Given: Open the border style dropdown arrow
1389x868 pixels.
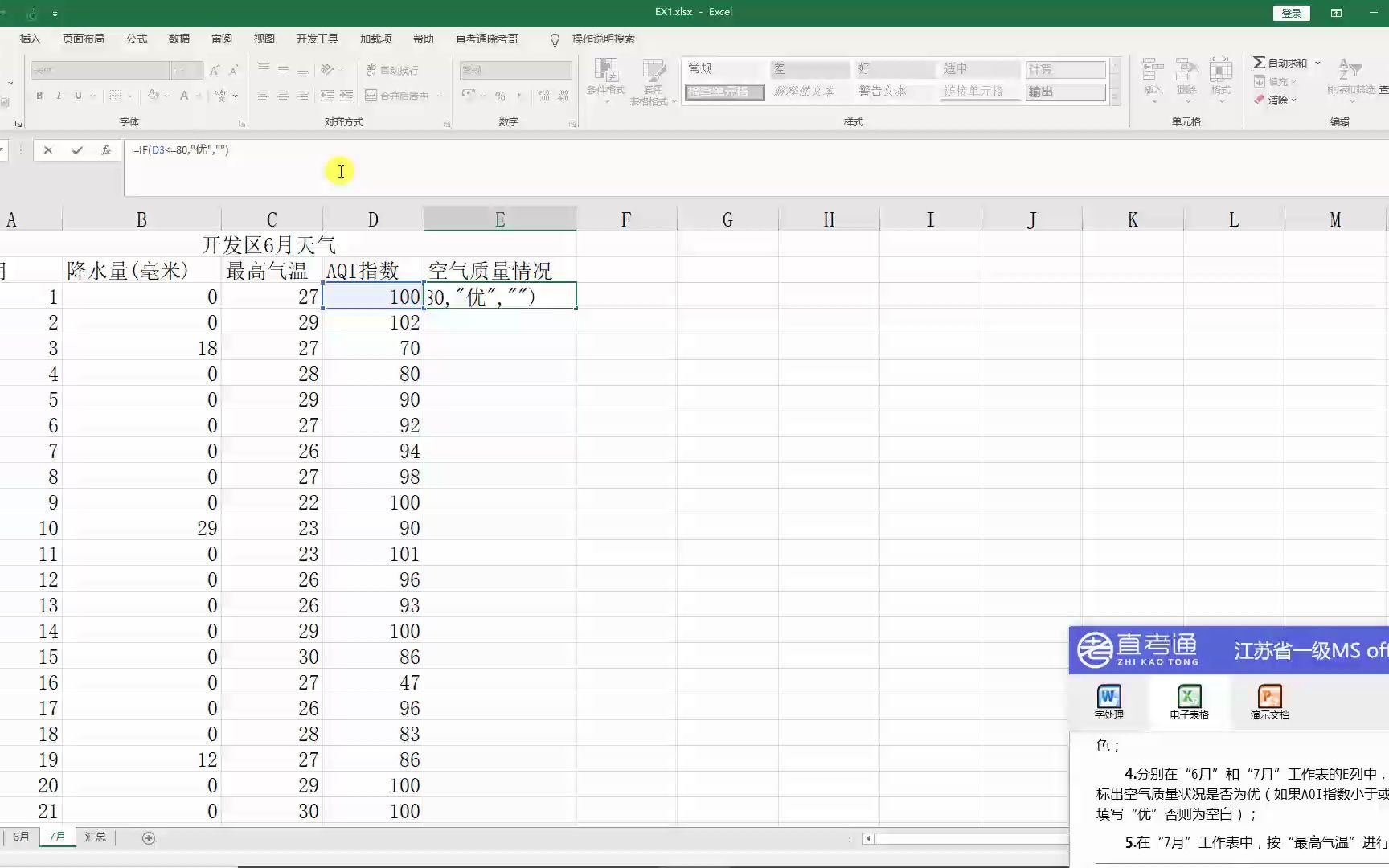Looking at the screenshot, I should tap(130, 96).
